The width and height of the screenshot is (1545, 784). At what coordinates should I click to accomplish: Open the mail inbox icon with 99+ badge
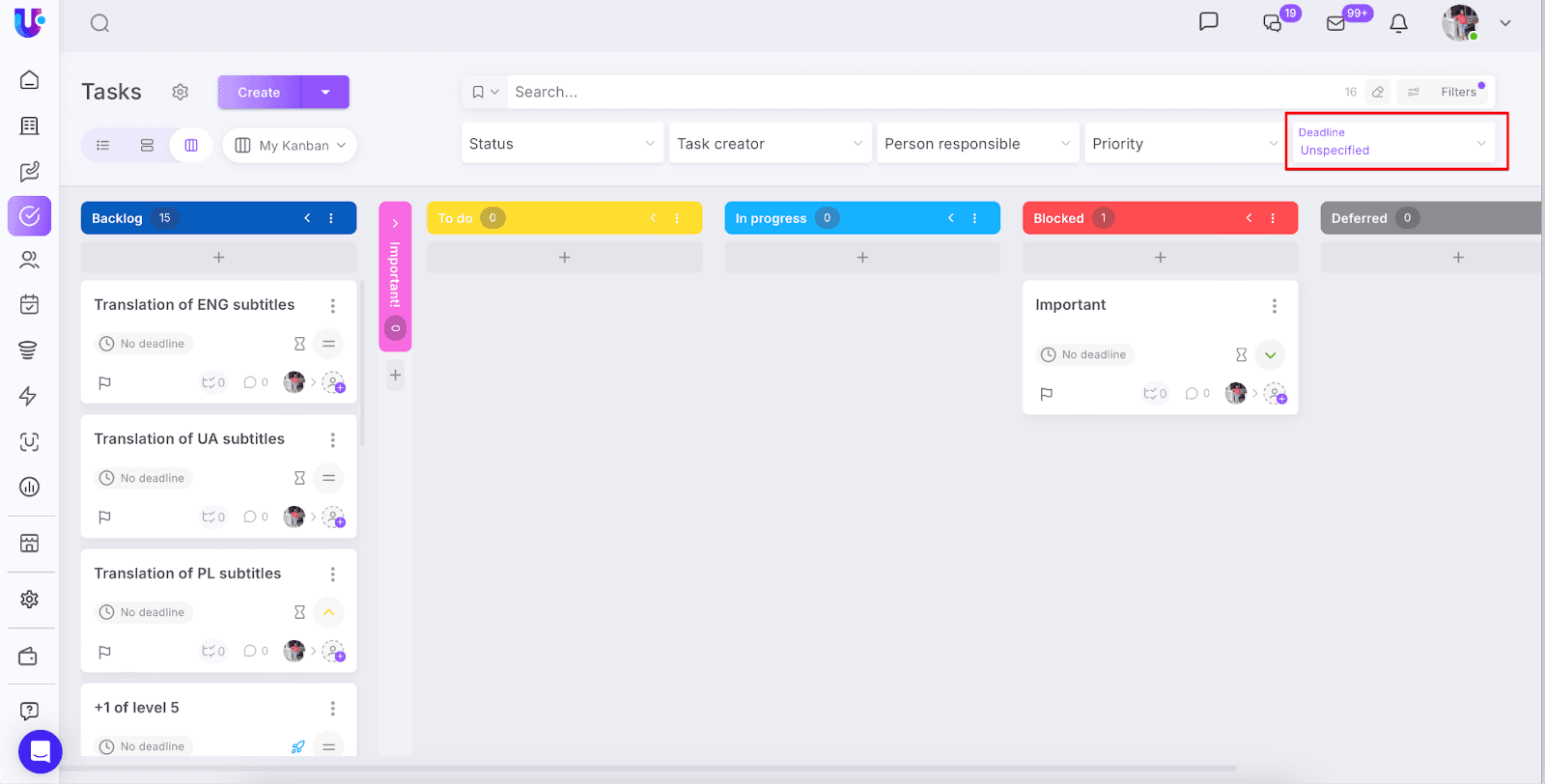1336,23
